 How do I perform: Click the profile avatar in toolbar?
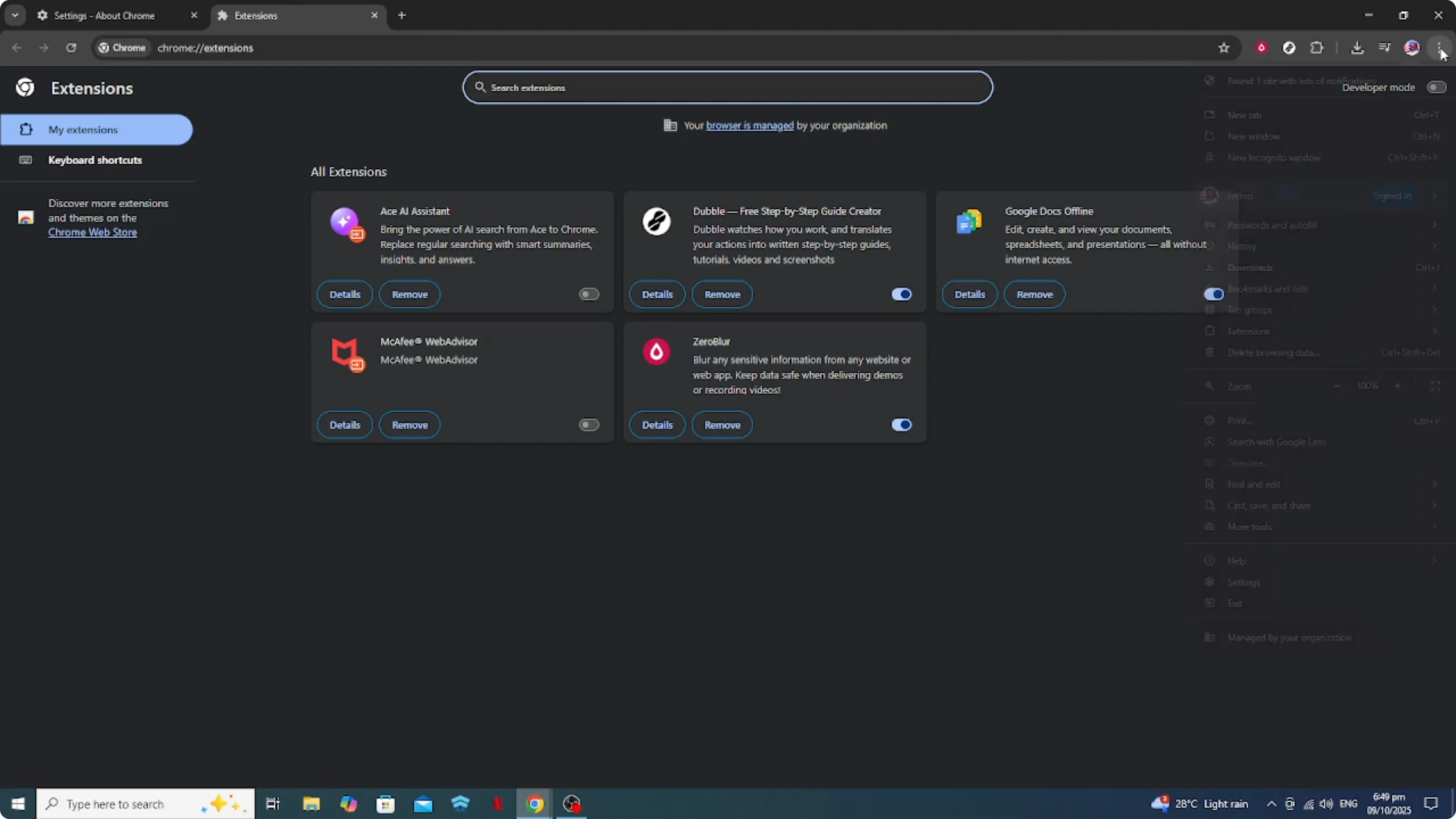(x=1412, y=48)
